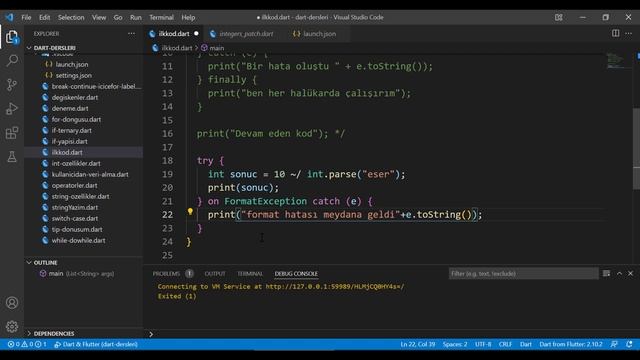Click the editor vertical scrollbar
The width and height of the screenshot is (640, 360).
636,148
